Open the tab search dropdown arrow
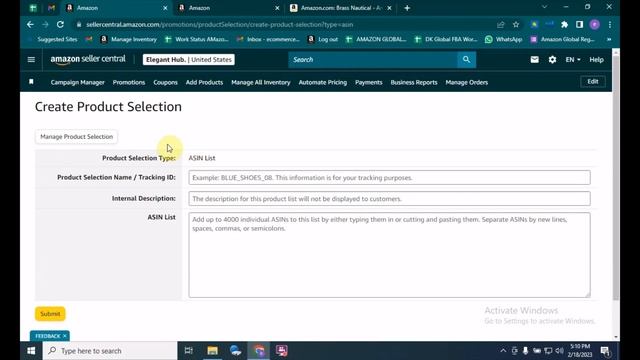 [x=544, y=7]
